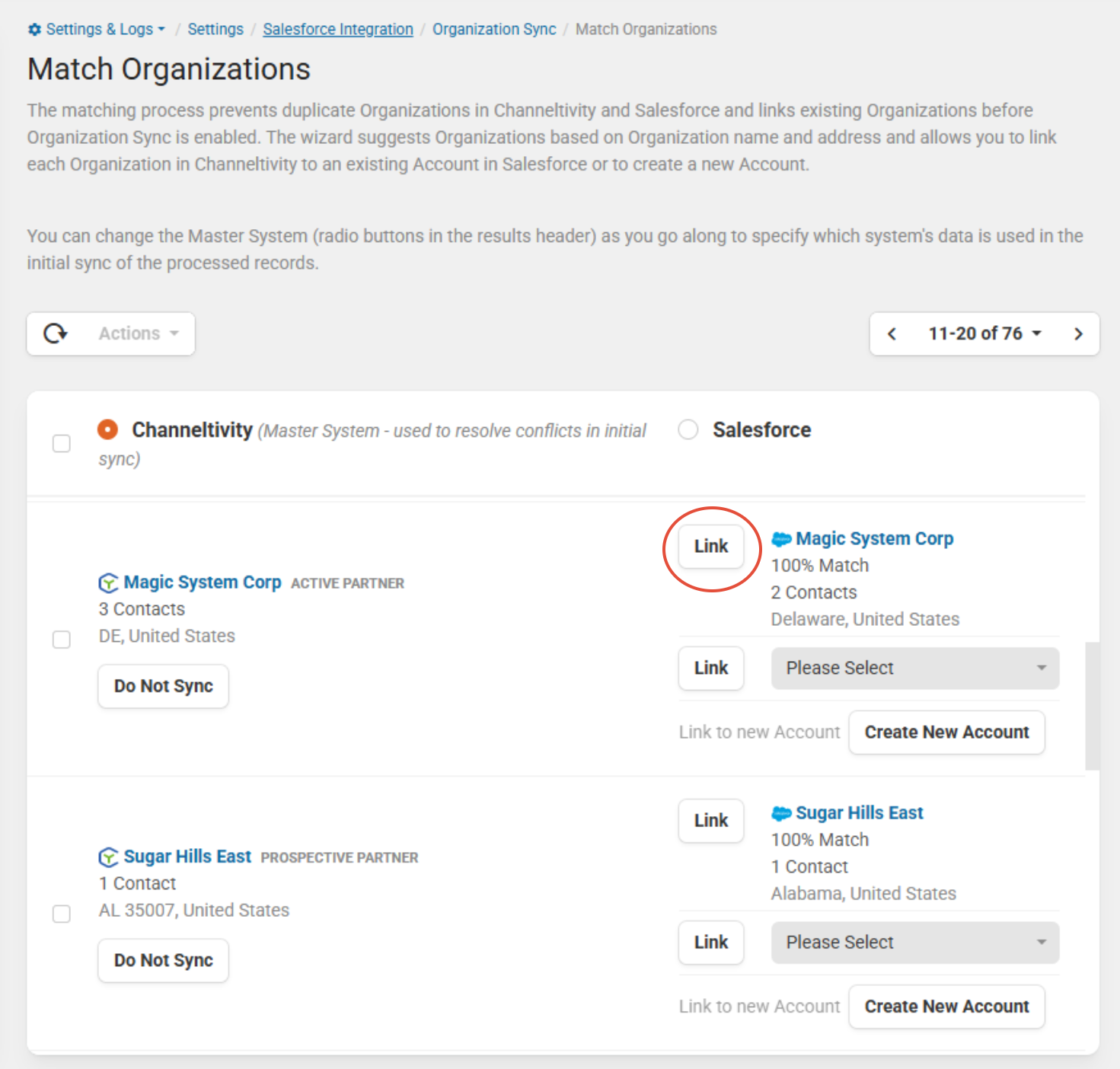Click 'Alabama, United States' text
Image resolution: width=1120 pixels, height=1069 pixels.
(x=863, y=893)
